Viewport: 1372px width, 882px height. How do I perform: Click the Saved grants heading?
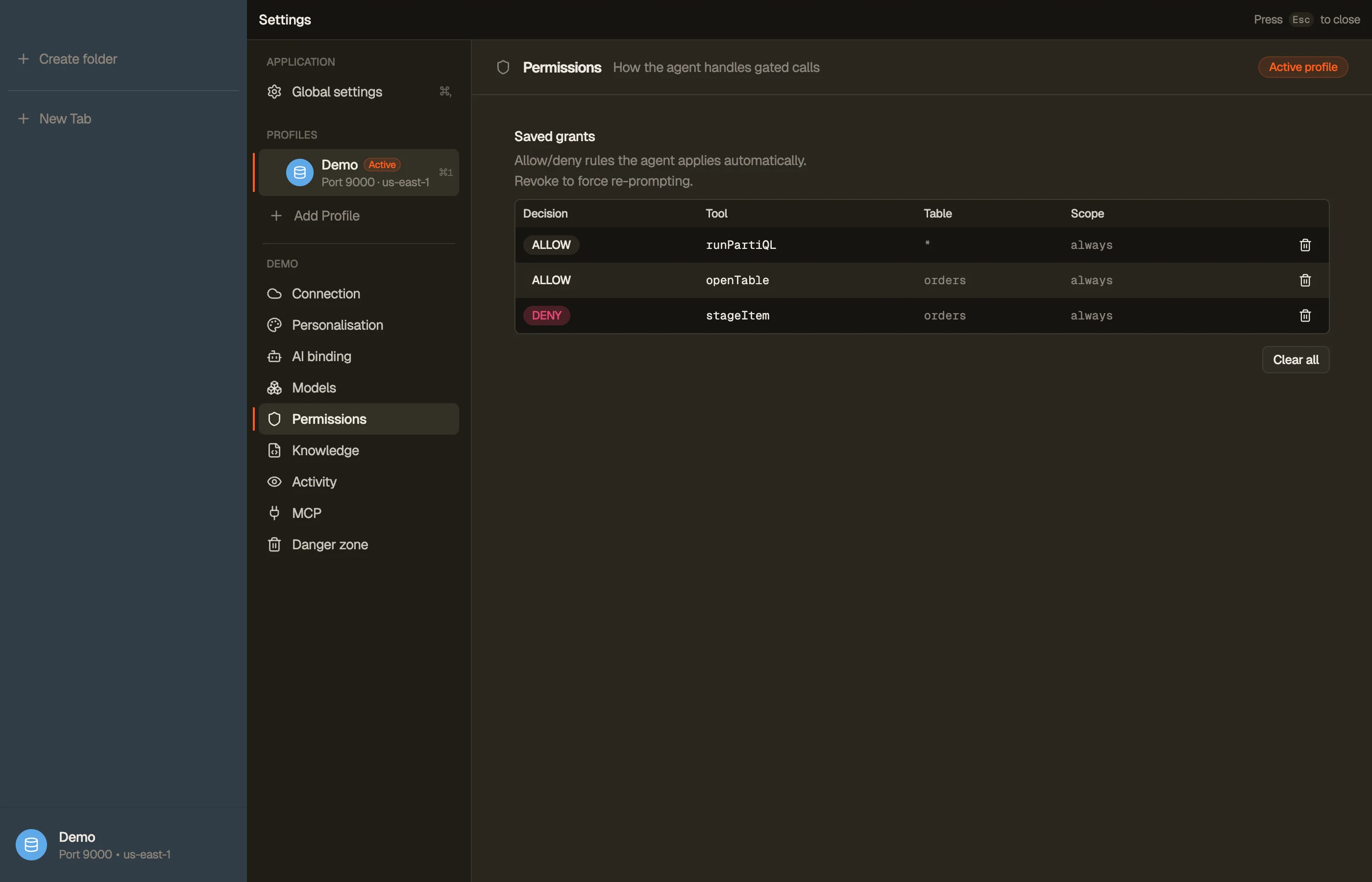coord(554,136)
